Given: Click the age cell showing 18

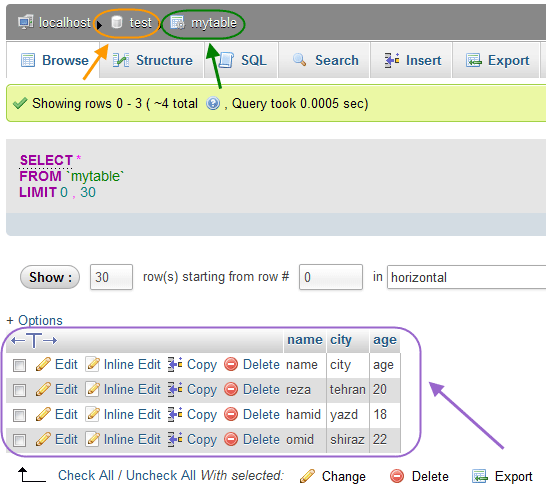Looking at the screenshot, I should click(x=385, y=415).
